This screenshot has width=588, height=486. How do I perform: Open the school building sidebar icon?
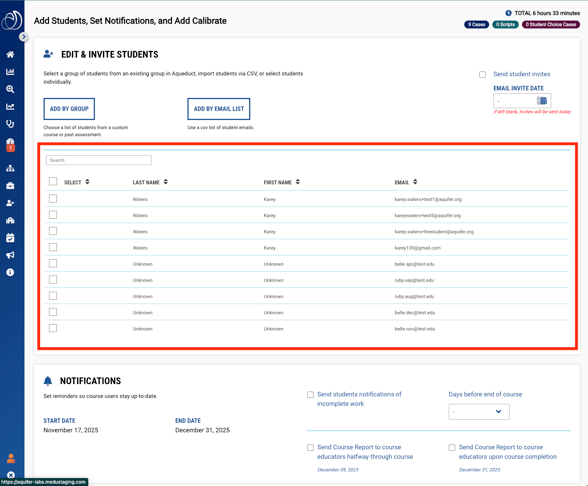(x=10, y=220)
